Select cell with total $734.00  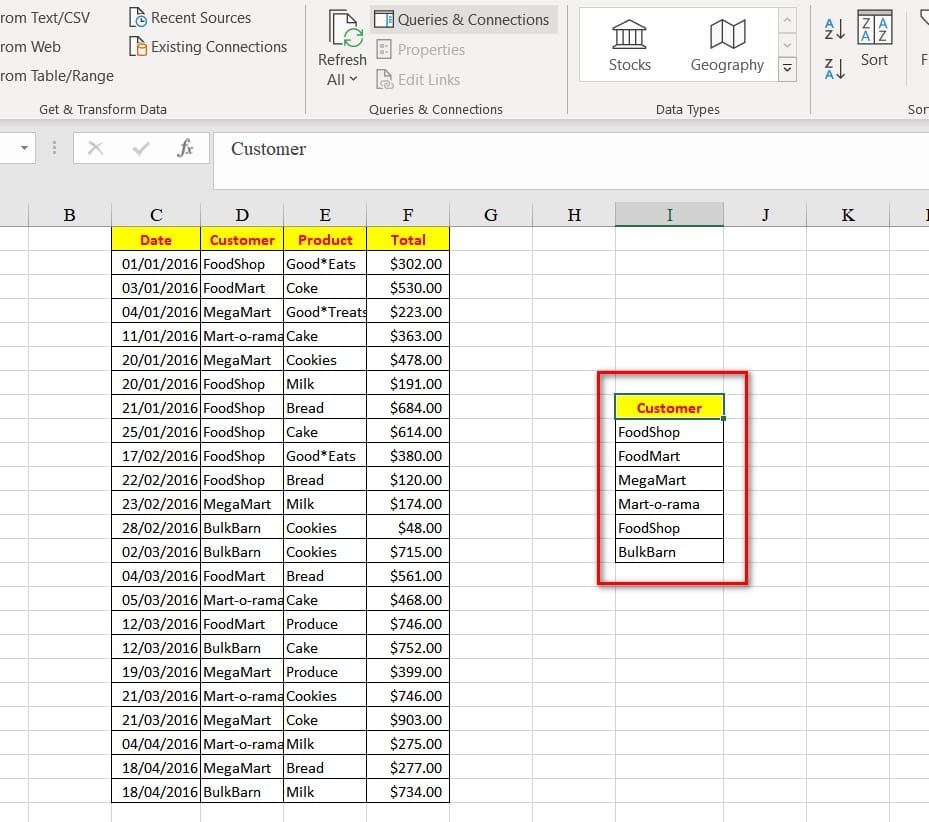coord(408,792)
